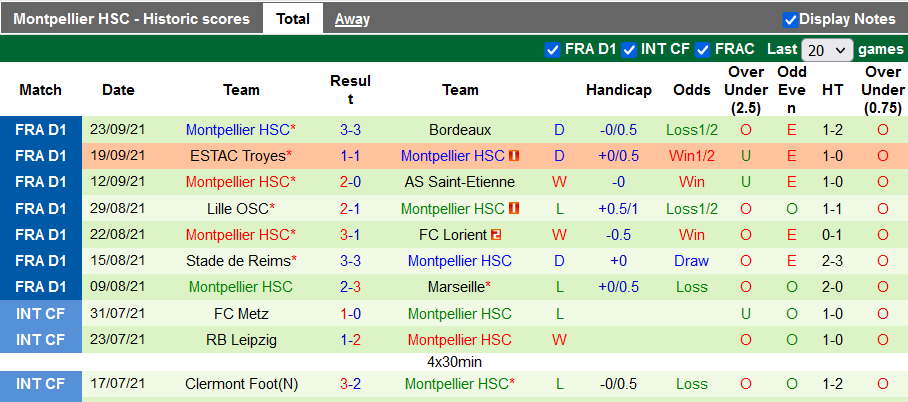This screenshot has width=908, height=402.
Task: Open Stade de Reims team page
Action: coord(237,260)
